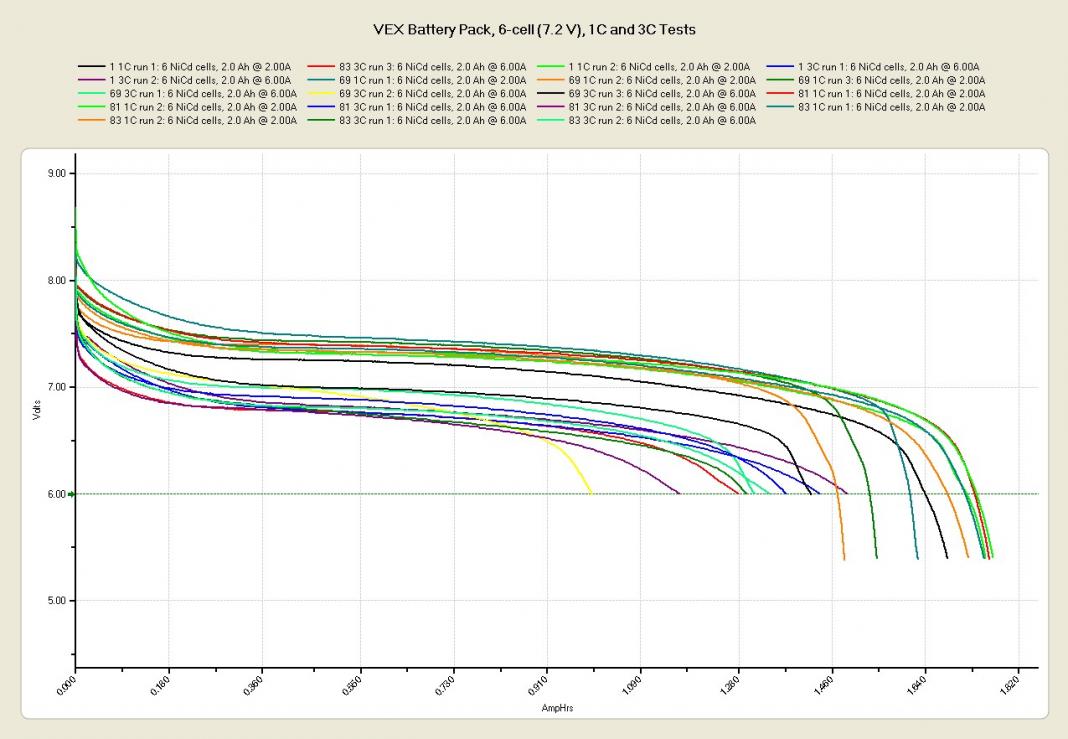
Task: Click the 'AmpHrs' x-axis label
Action: [556, 707]
